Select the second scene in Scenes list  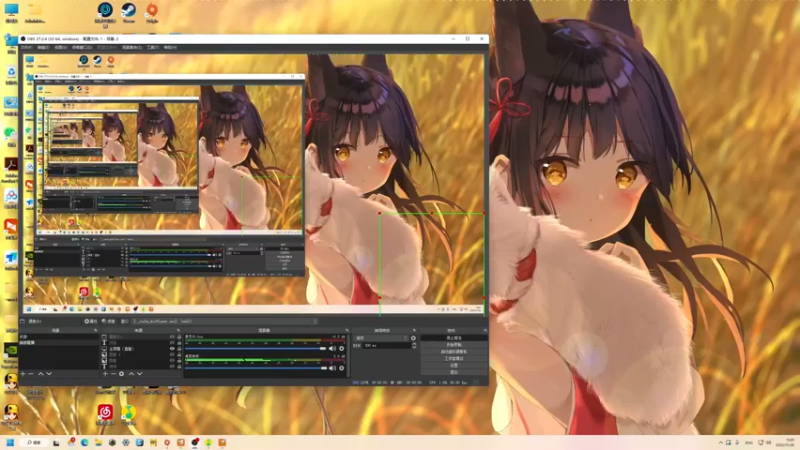tap(59, 343)
